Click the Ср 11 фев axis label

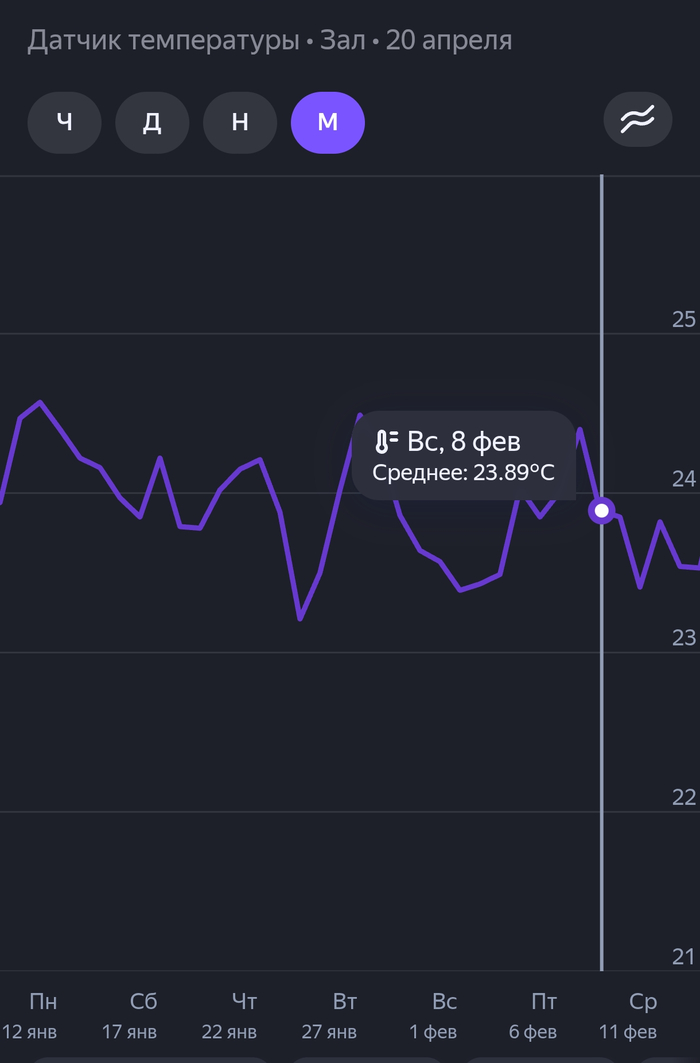628,1016
